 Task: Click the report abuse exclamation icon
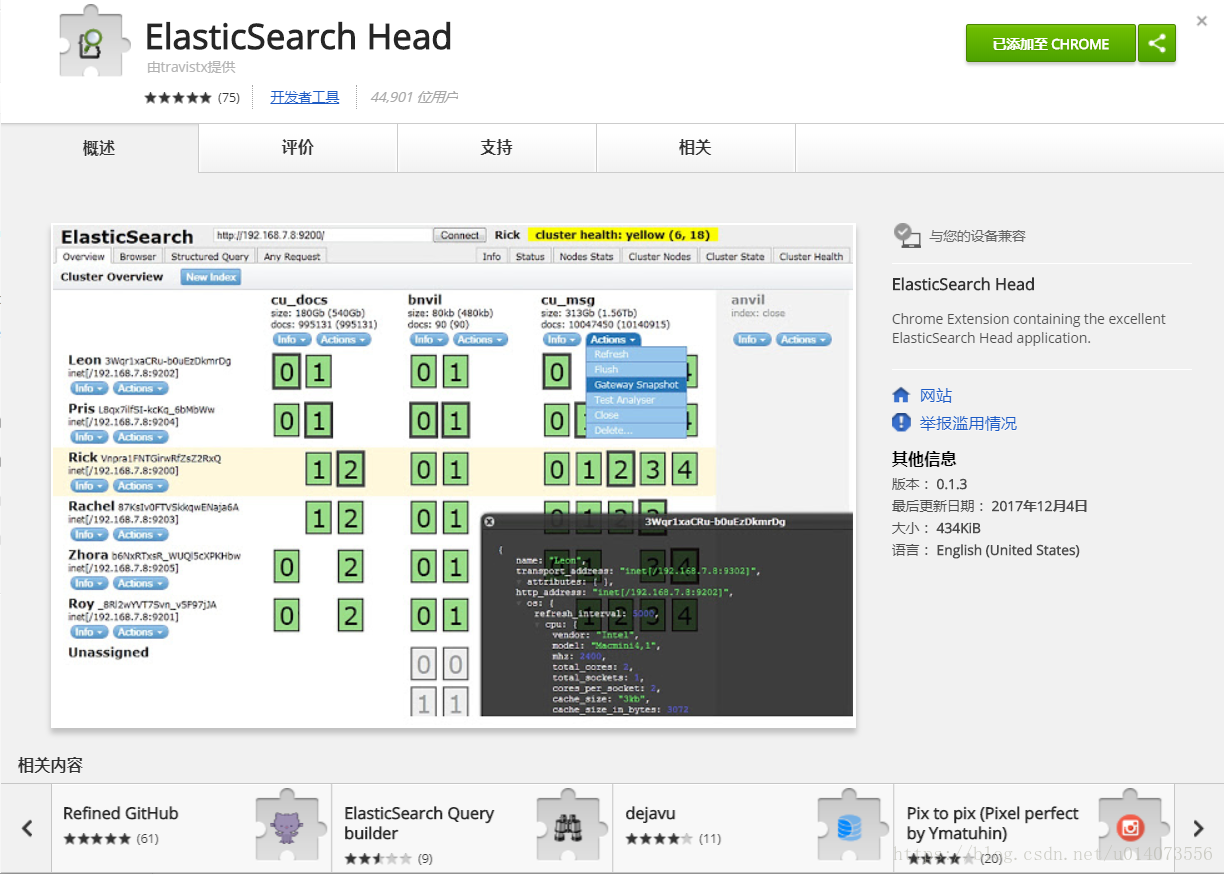(x=901, y=423)
